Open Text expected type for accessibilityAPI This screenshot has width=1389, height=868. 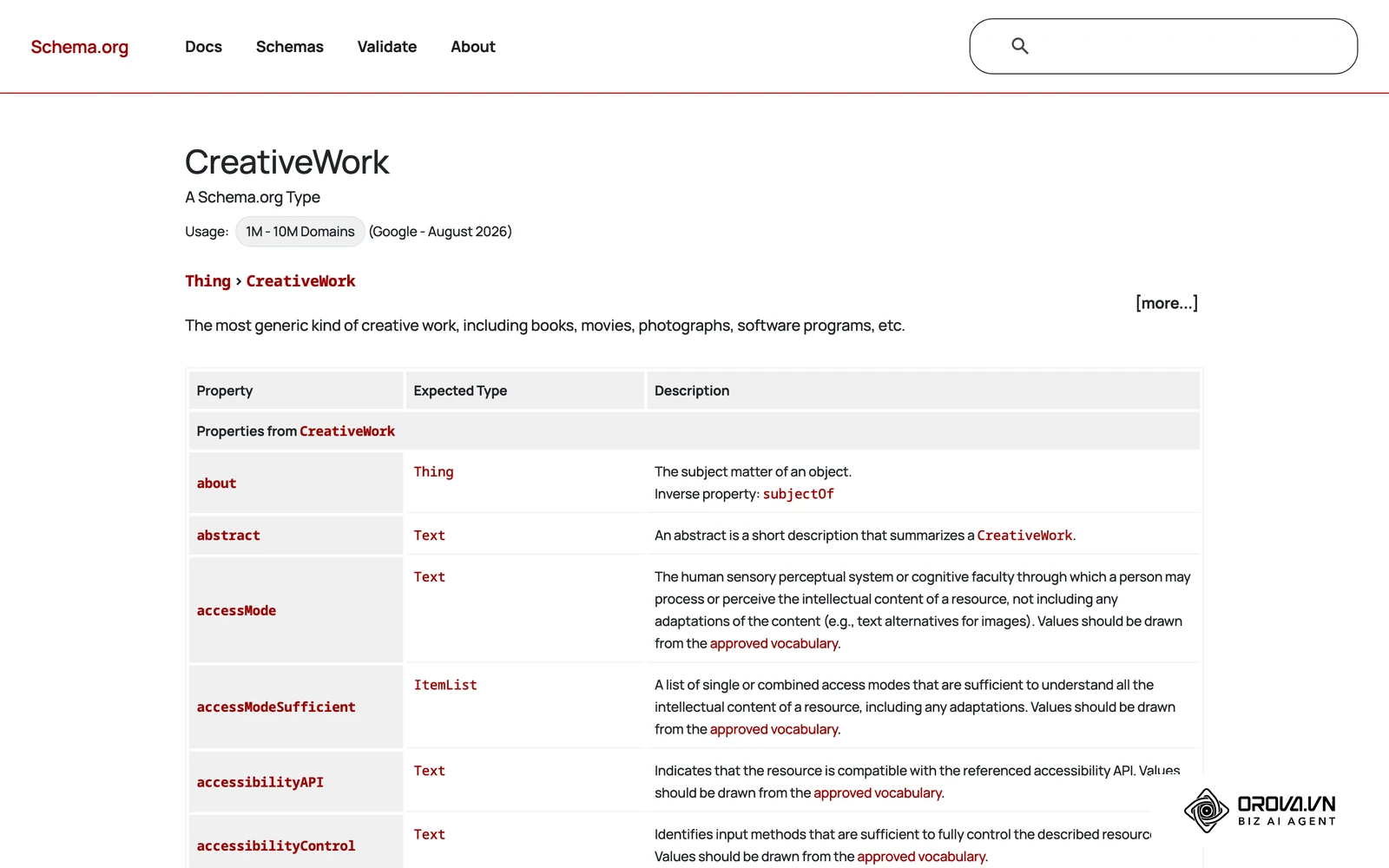pyautogui.click(x=430, y=771)
